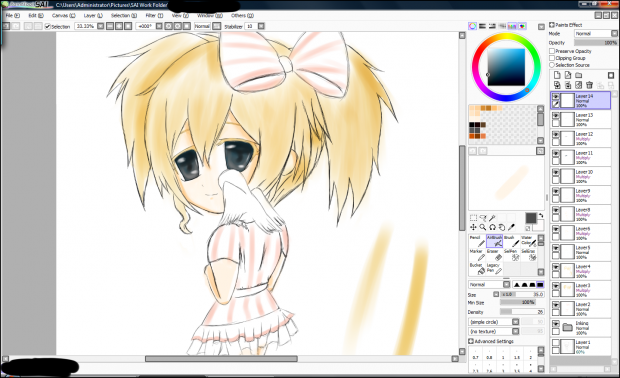Open the Stabilizer value dropdown

[261, 26]
